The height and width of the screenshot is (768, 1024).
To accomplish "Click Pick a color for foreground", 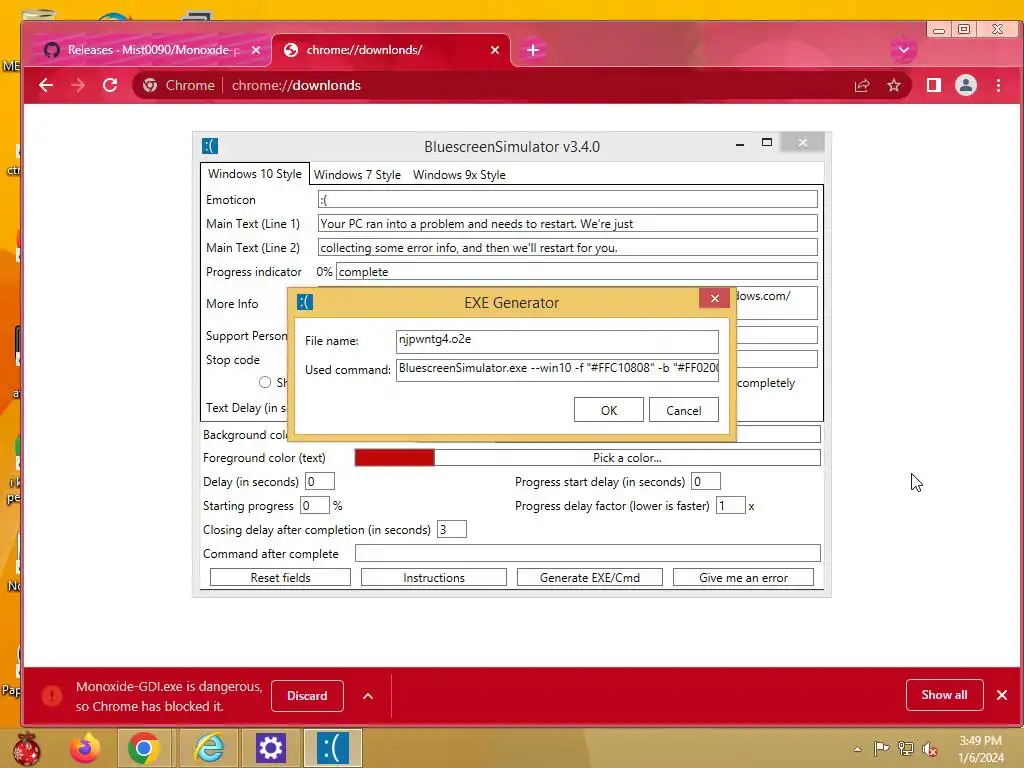I will click(627, 458).
